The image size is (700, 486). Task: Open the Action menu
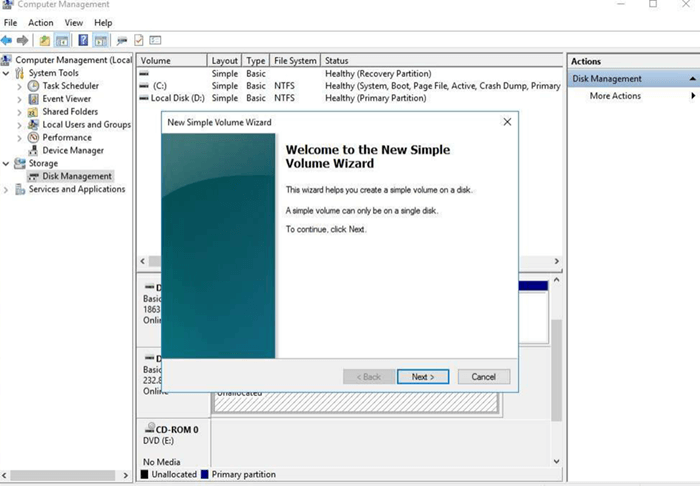coord(41,22)
